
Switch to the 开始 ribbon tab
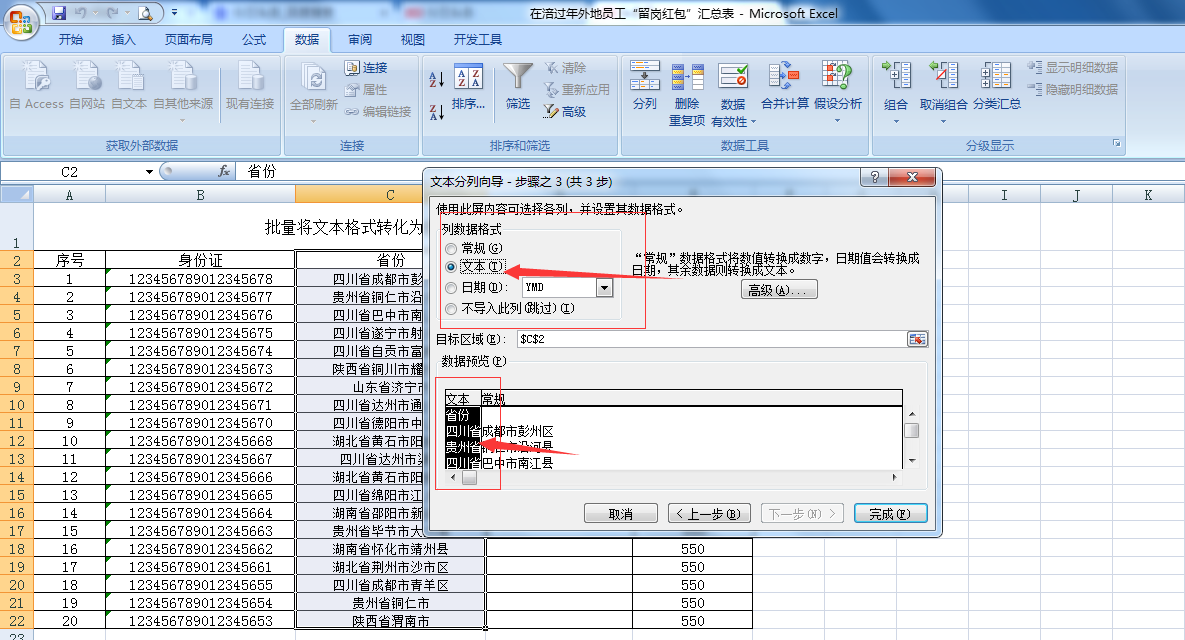(71, 39)
